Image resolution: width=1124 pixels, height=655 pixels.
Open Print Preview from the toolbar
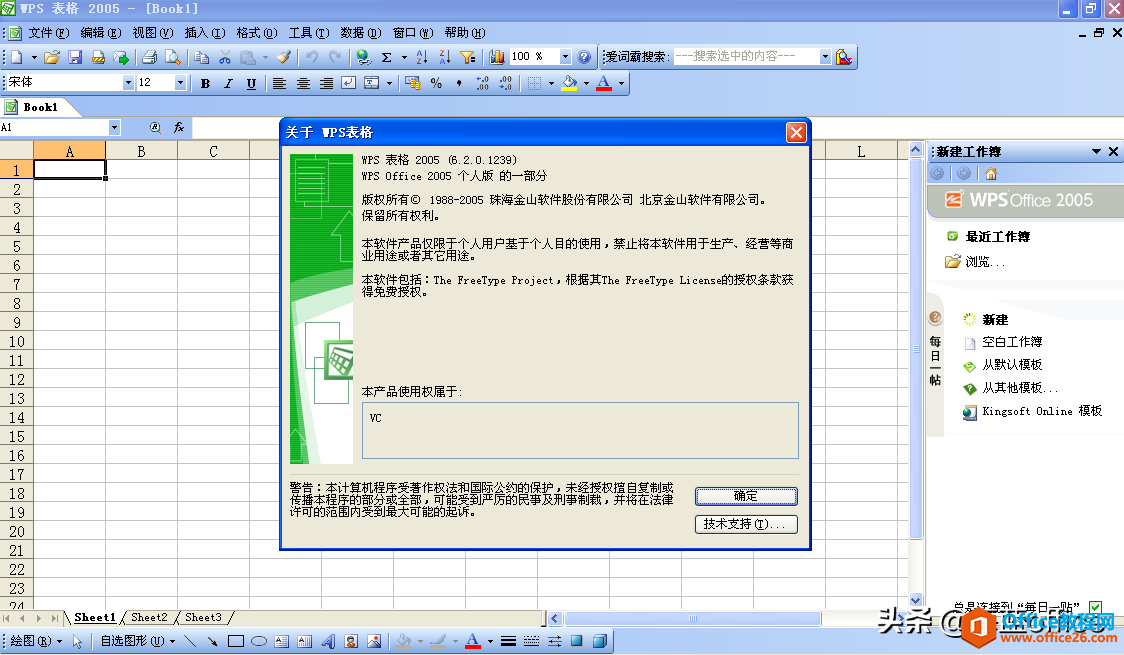point(173,57)
